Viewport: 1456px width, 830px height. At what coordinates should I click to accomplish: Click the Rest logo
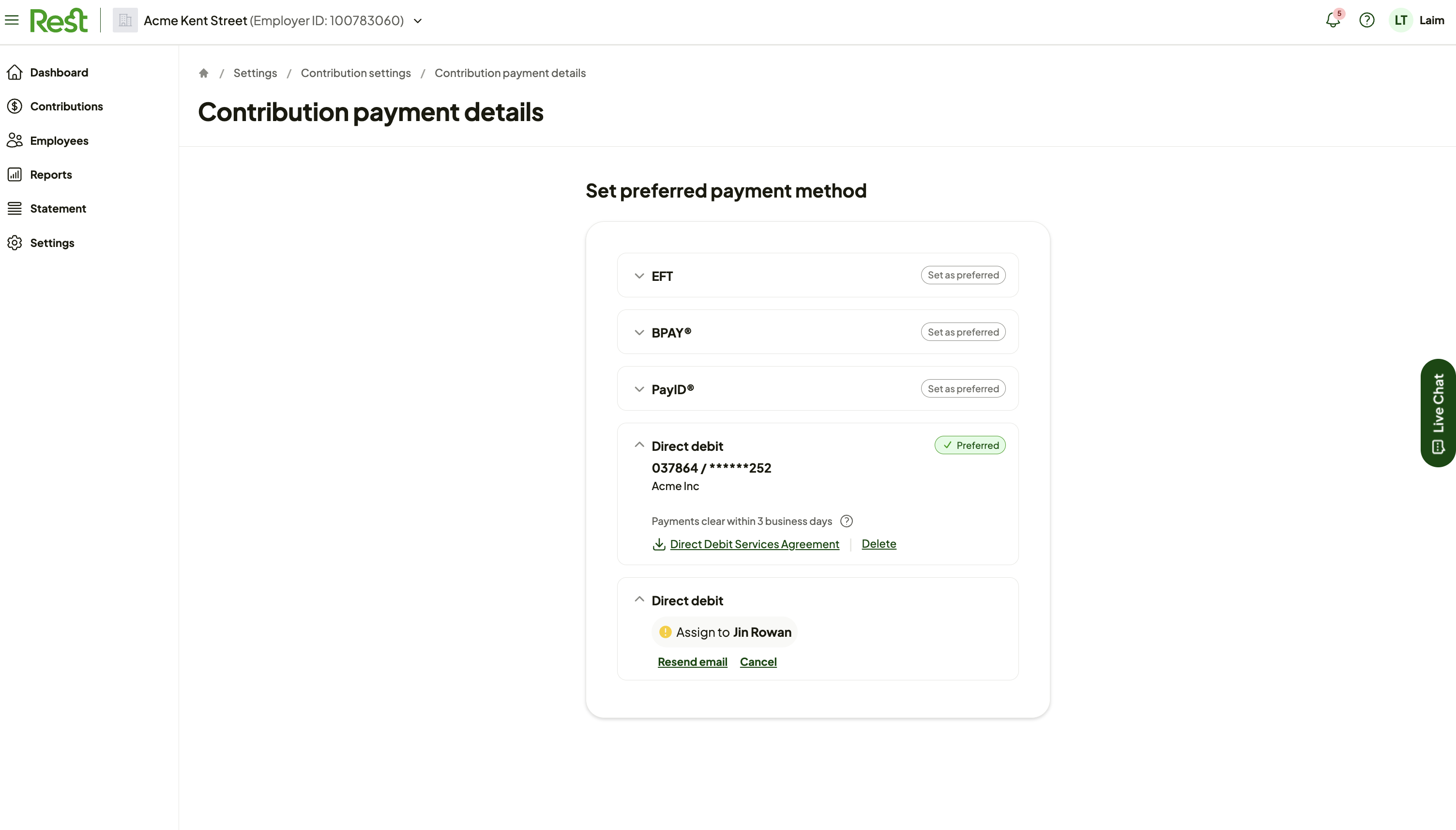(x=59, y=20)
